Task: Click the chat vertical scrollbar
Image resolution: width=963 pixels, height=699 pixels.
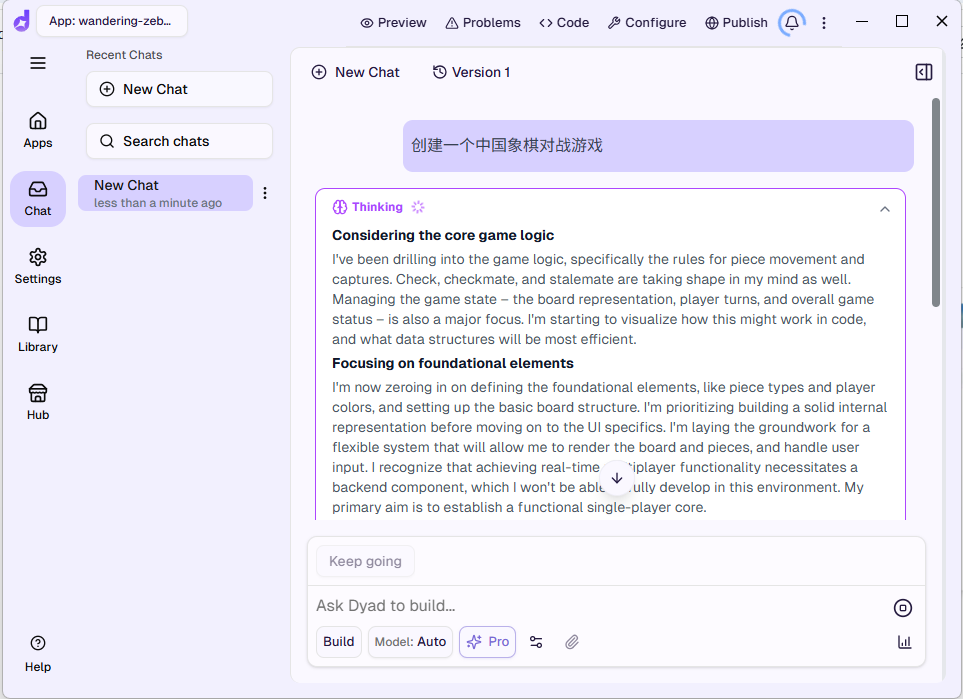Action: pos(936,202)
